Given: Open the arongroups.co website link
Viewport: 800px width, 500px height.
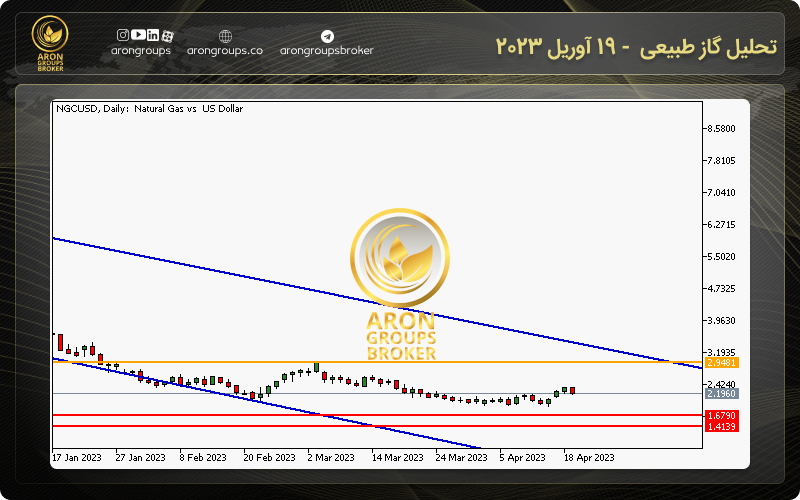Looking at the screenshot, I should pyautogui.click(x=225, y=51).
